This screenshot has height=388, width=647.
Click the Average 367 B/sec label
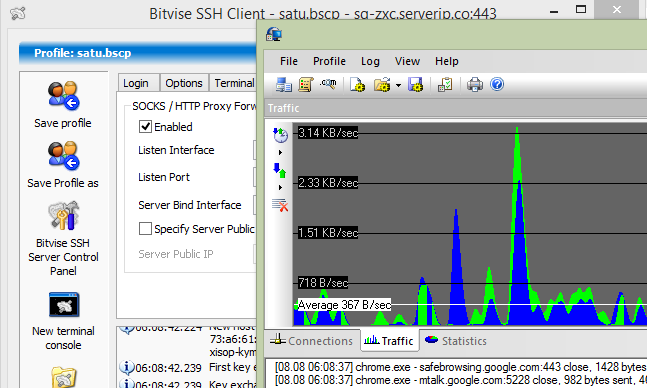click(x=345, y=305)
